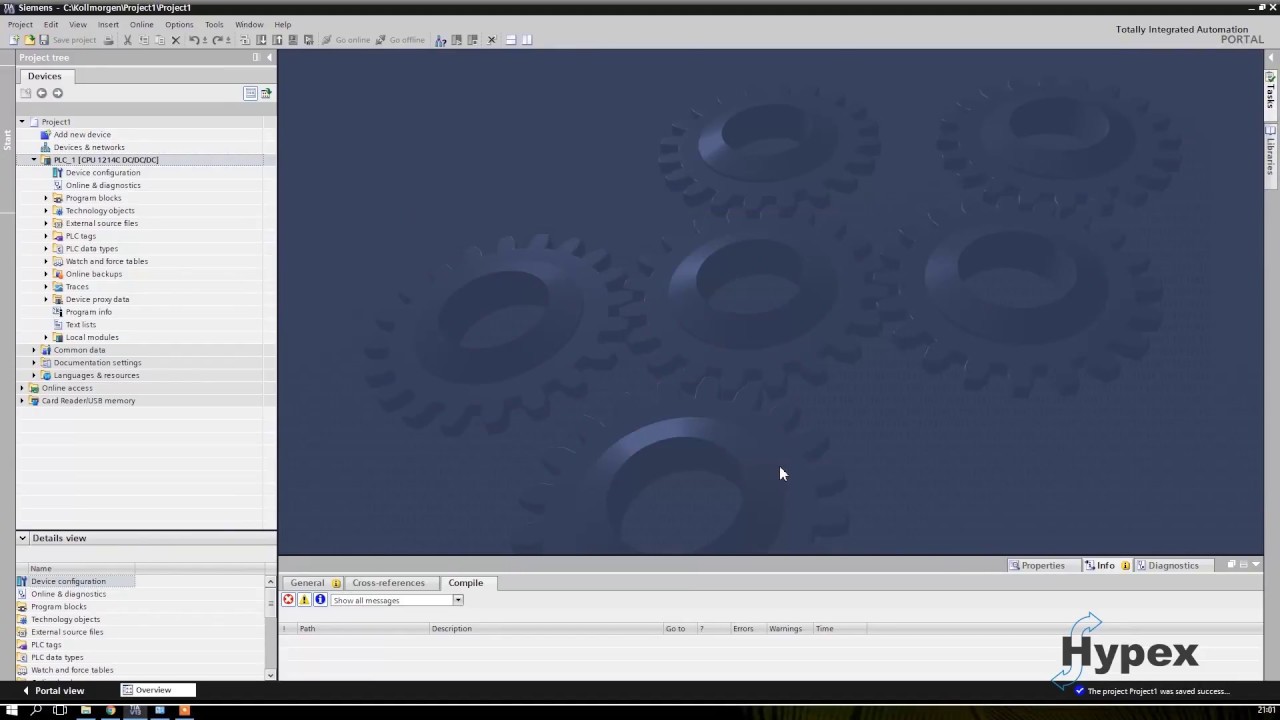Image resolution: width=1280 pixels, height=720 pixels.
Task: Select Online & diagnostics under PLC_1 in tree
Action: 103,185
